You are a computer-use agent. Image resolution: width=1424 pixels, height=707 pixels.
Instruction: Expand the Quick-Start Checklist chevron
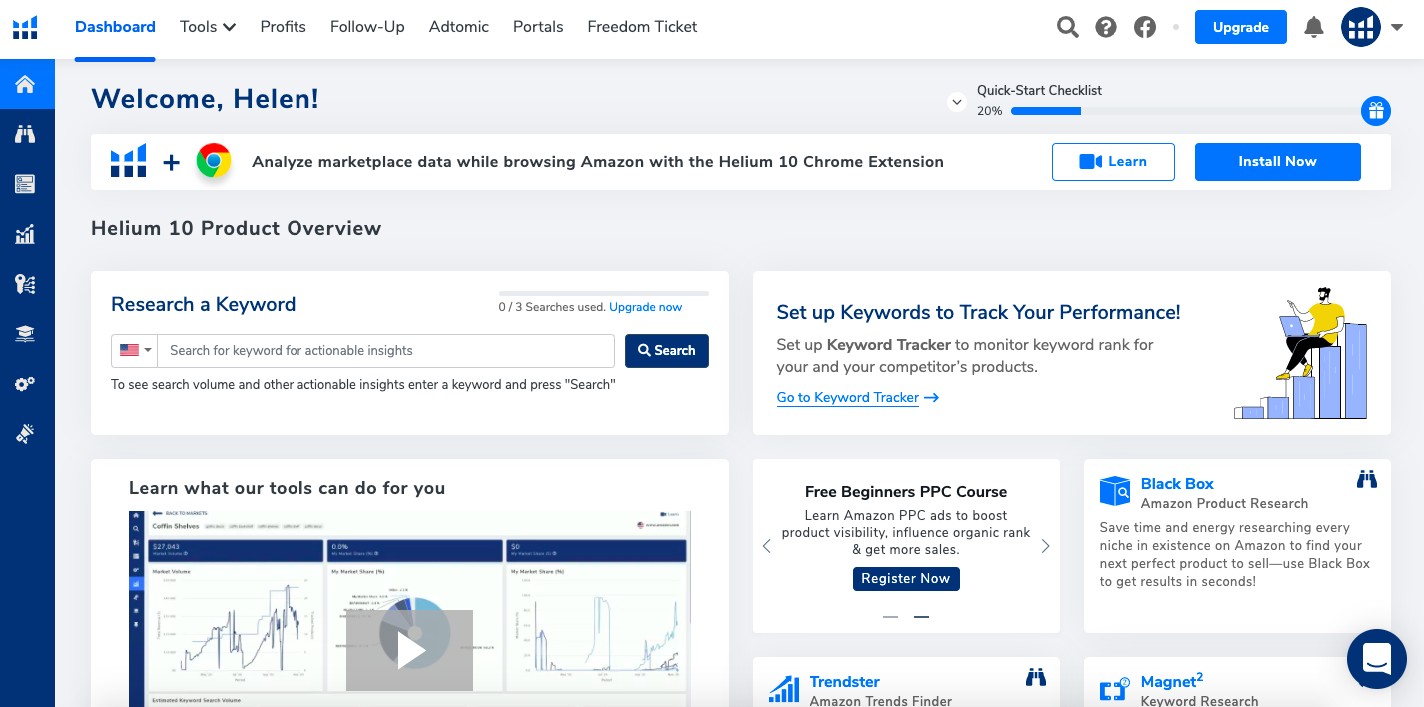(957, 101)
